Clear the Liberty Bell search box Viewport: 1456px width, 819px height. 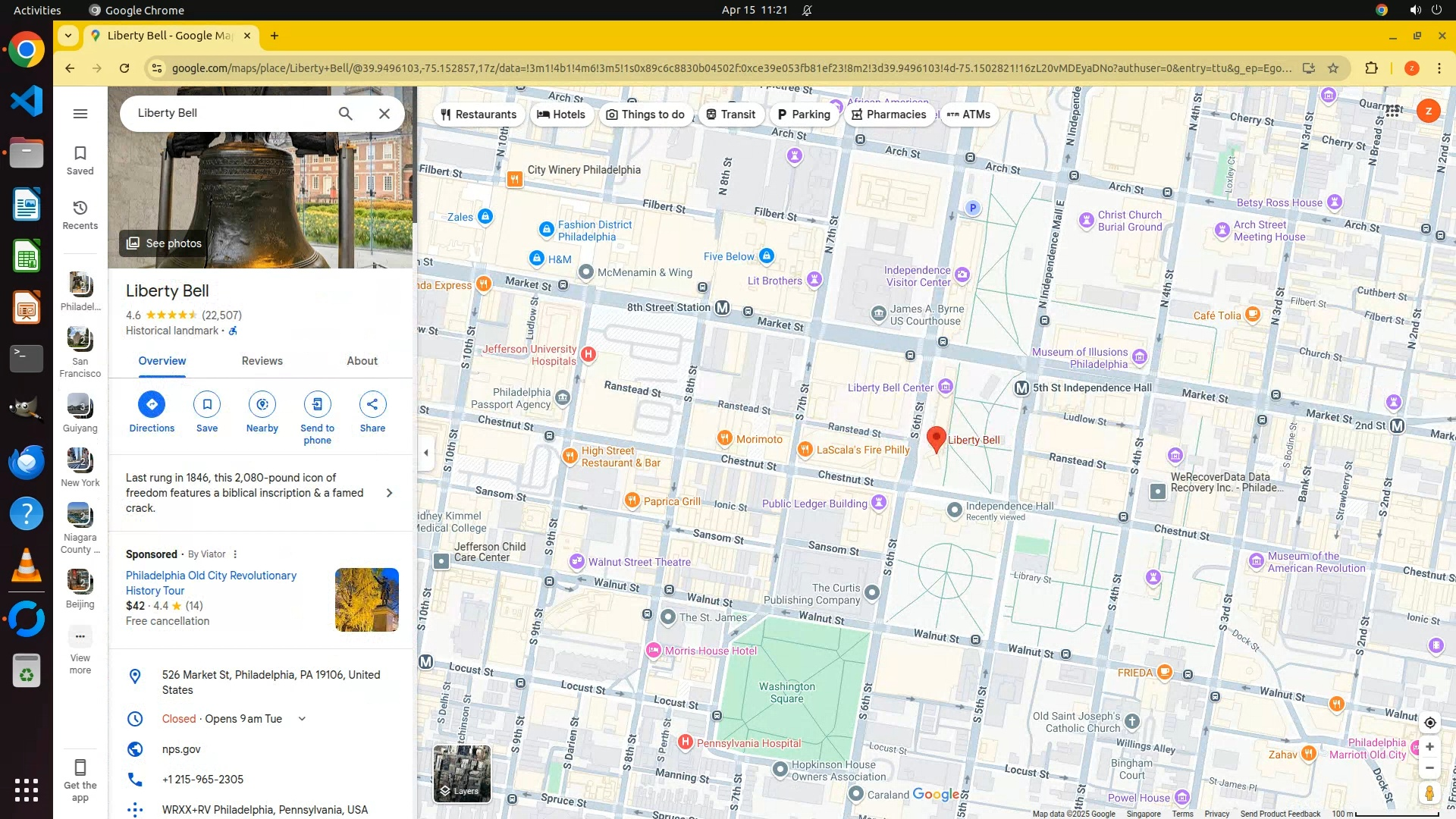point(384,114)
